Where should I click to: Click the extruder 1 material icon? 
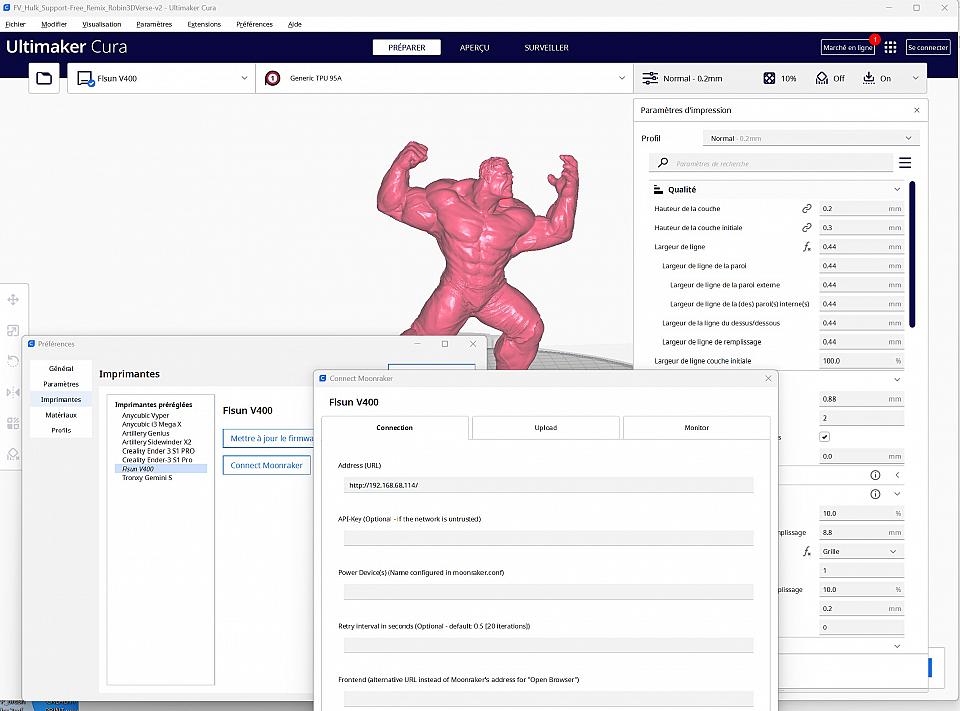tap(272, 78)
